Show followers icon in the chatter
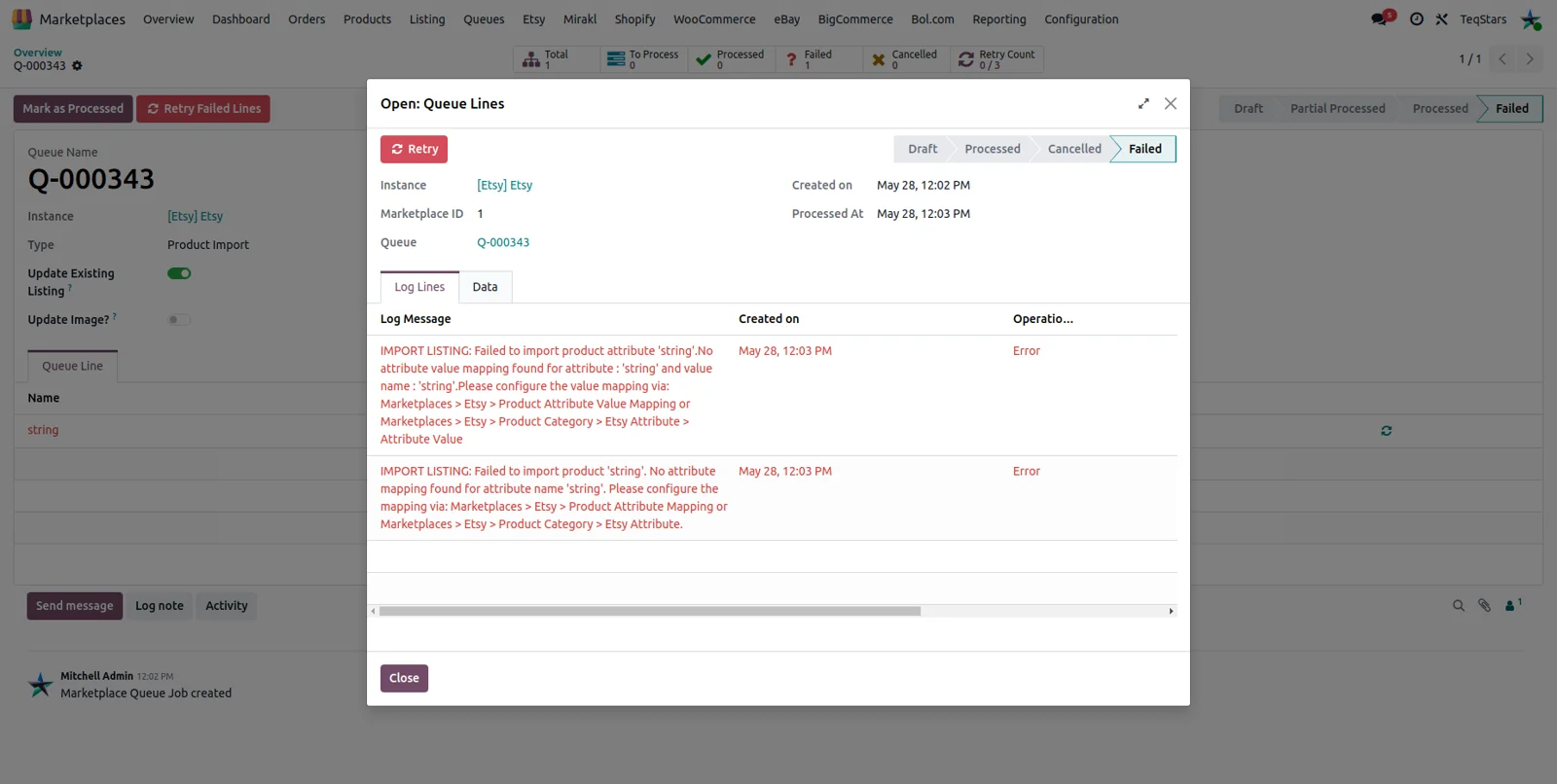The height and width of the screenshot is (784, 1557). click(x=1513, y=605)
